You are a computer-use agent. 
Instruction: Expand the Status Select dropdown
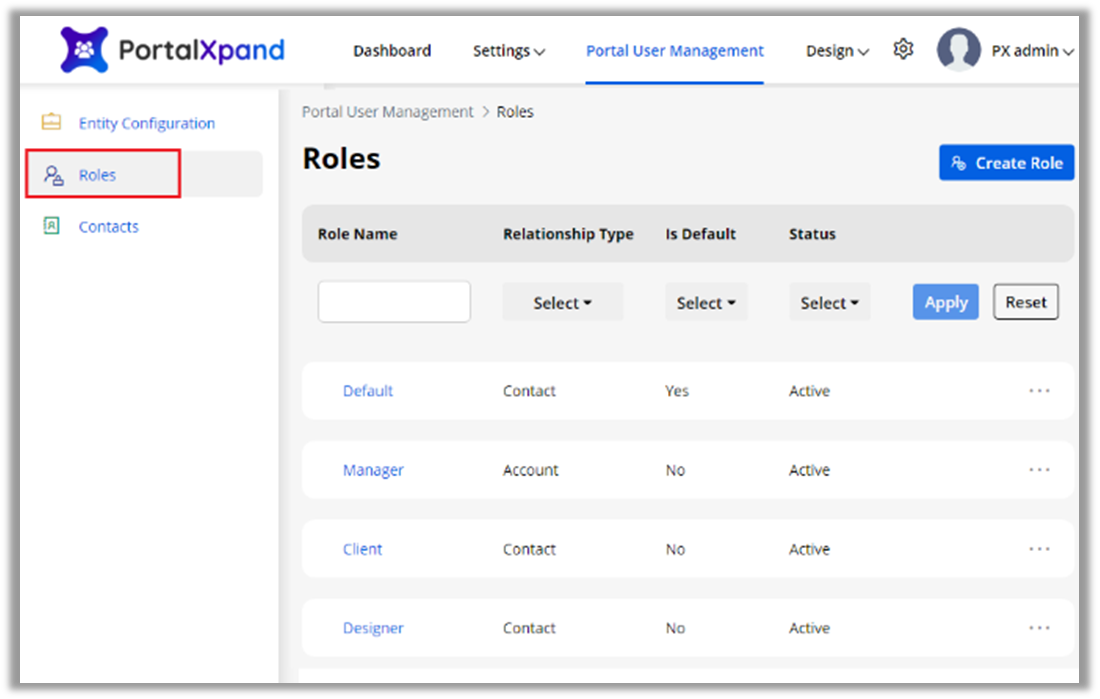pos(829,303)
